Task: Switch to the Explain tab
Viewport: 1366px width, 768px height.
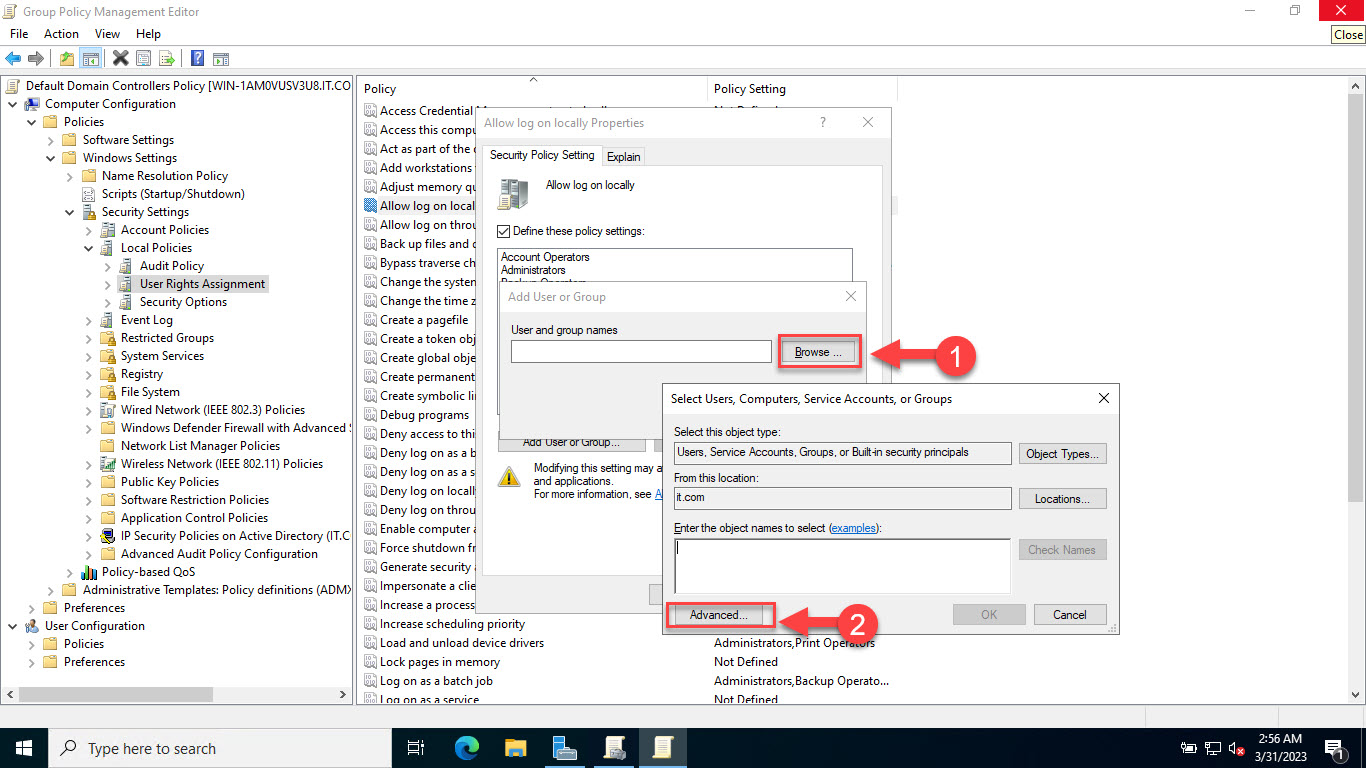Action: [623, 156]
